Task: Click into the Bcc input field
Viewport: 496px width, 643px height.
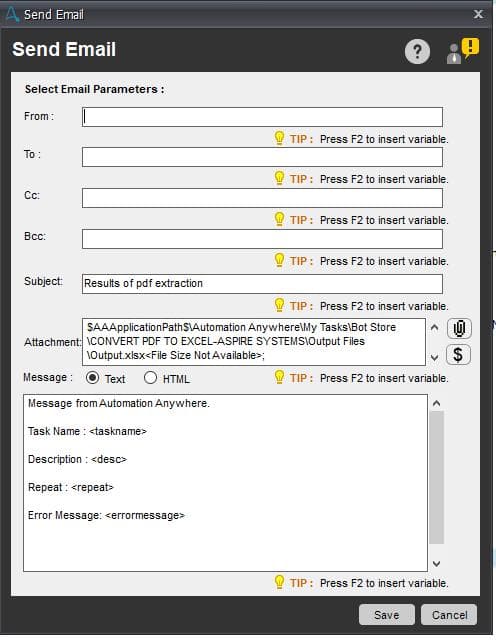Action: (262, 239)
